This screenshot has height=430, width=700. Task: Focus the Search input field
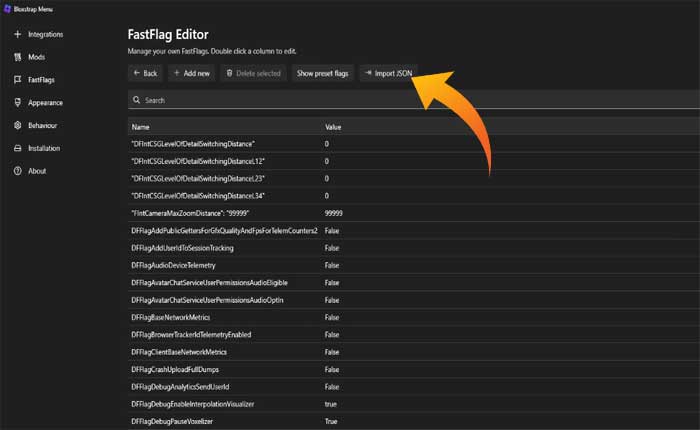point(400,100)
